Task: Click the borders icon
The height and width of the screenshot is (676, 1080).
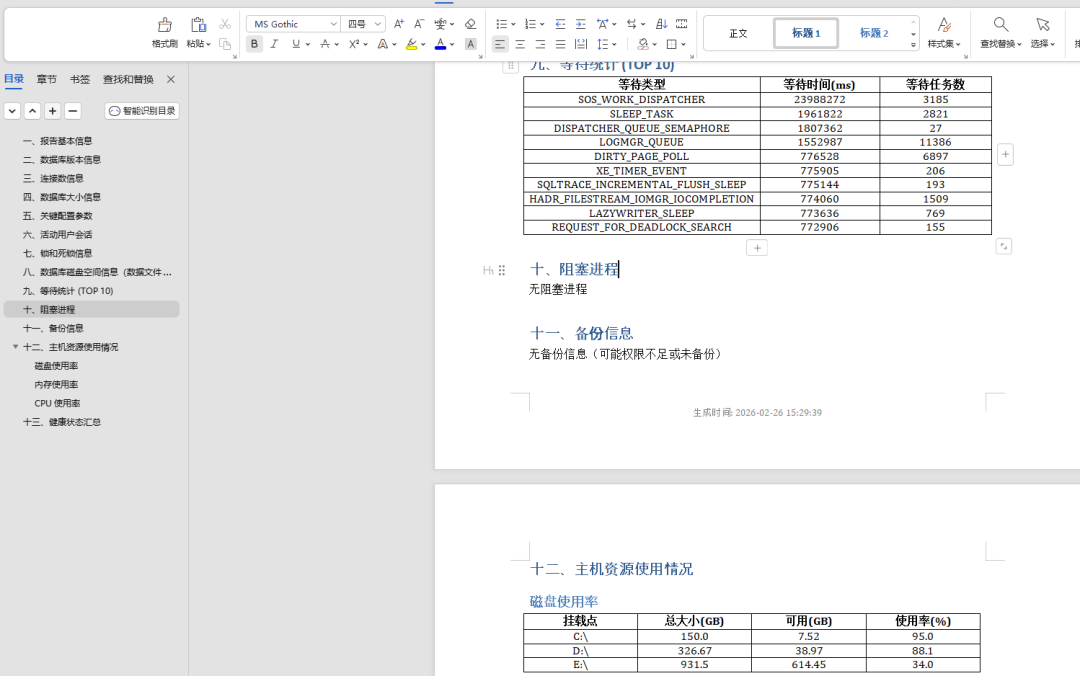Action: click(672, 44)
